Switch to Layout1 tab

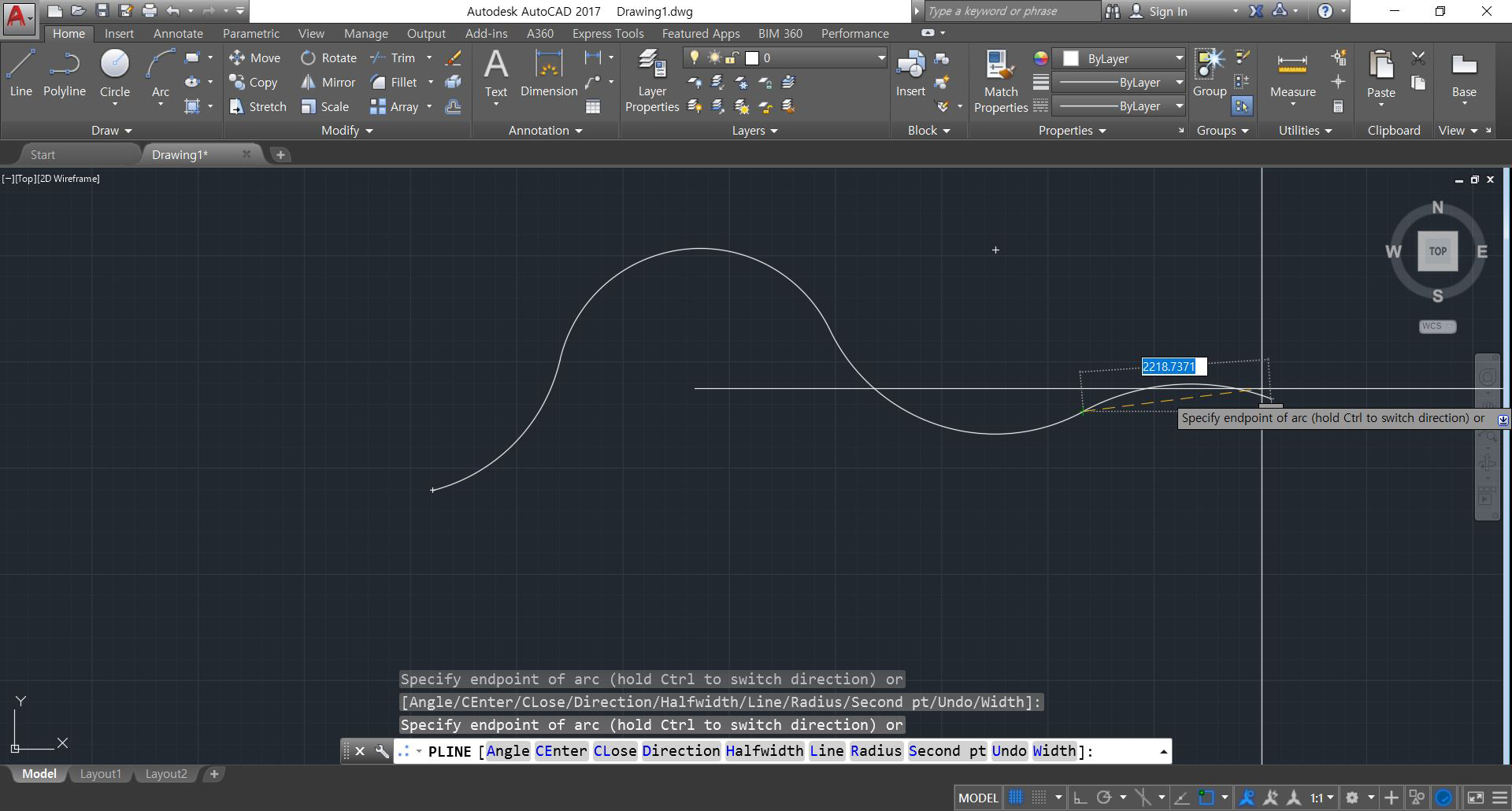101,774
